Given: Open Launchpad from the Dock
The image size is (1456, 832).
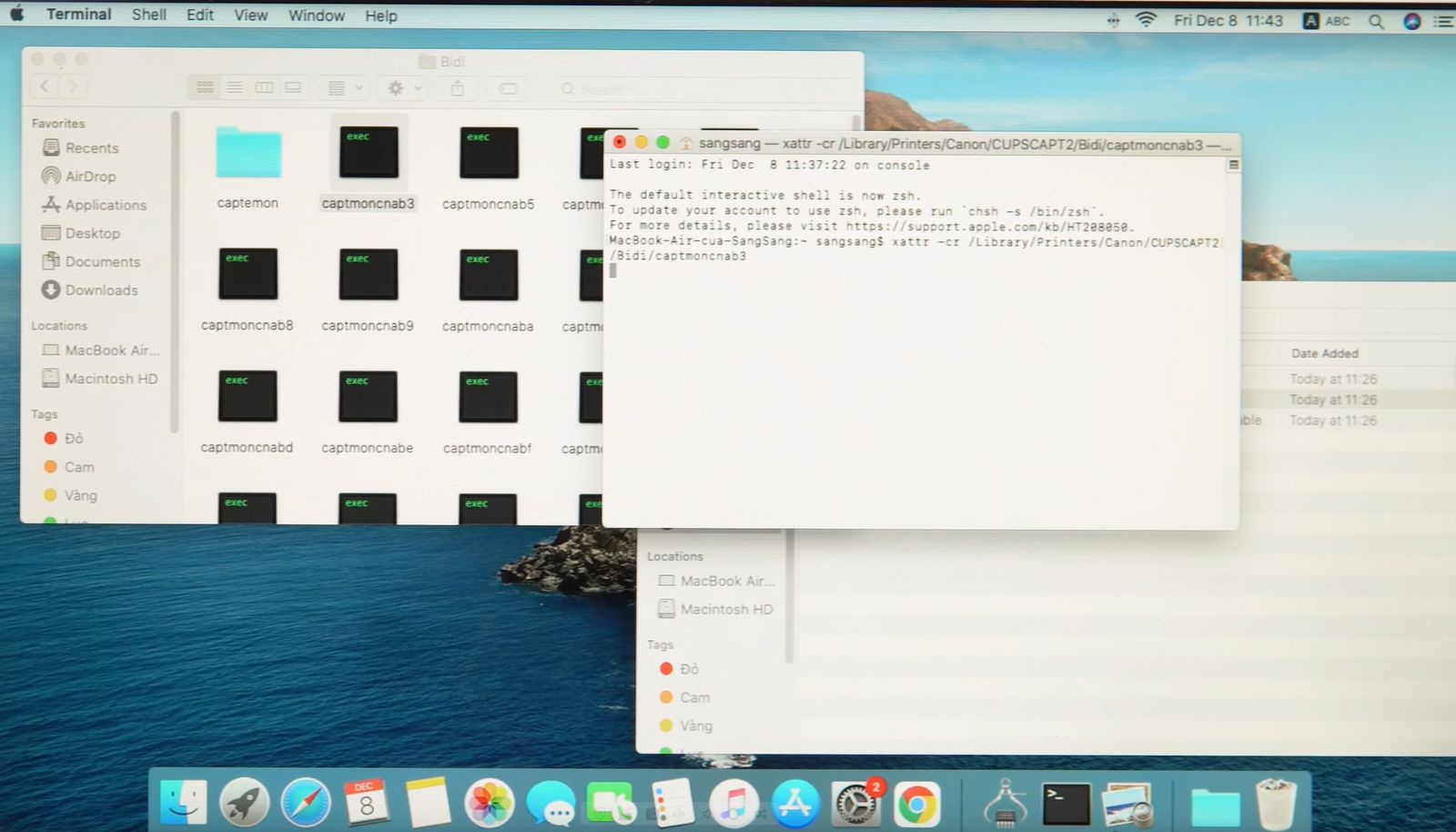Looking at the screenshot, I should pos(244,803).
